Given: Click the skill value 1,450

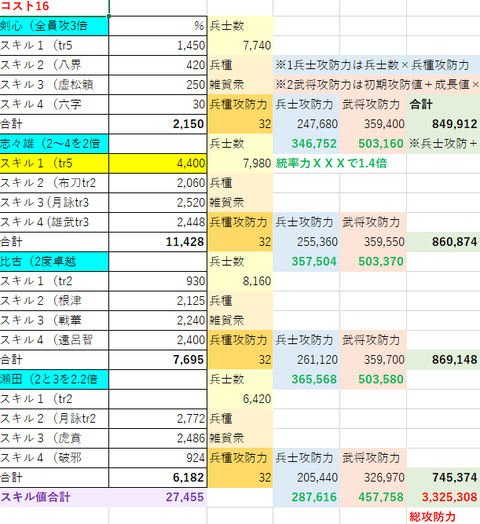Looking at the screenshot, I should (x=158, y=45).
